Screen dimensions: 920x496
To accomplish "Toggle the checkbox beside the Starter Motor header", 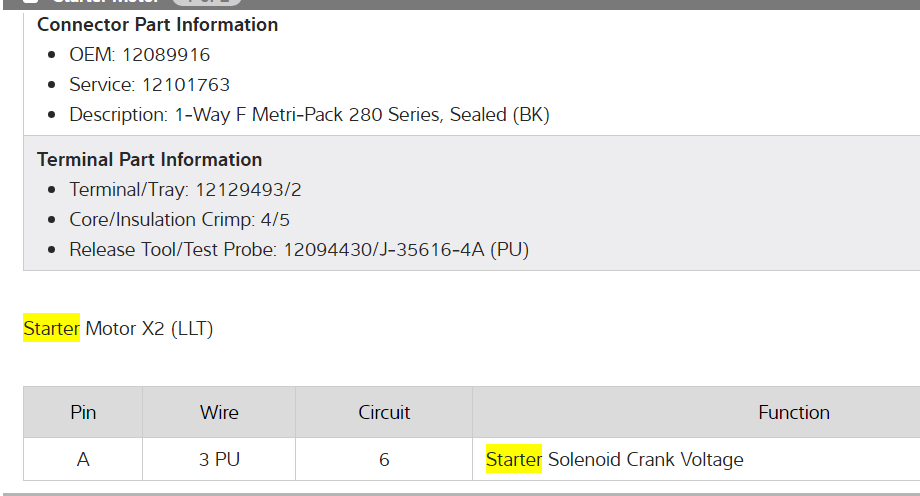I will (x=30, y=2).
